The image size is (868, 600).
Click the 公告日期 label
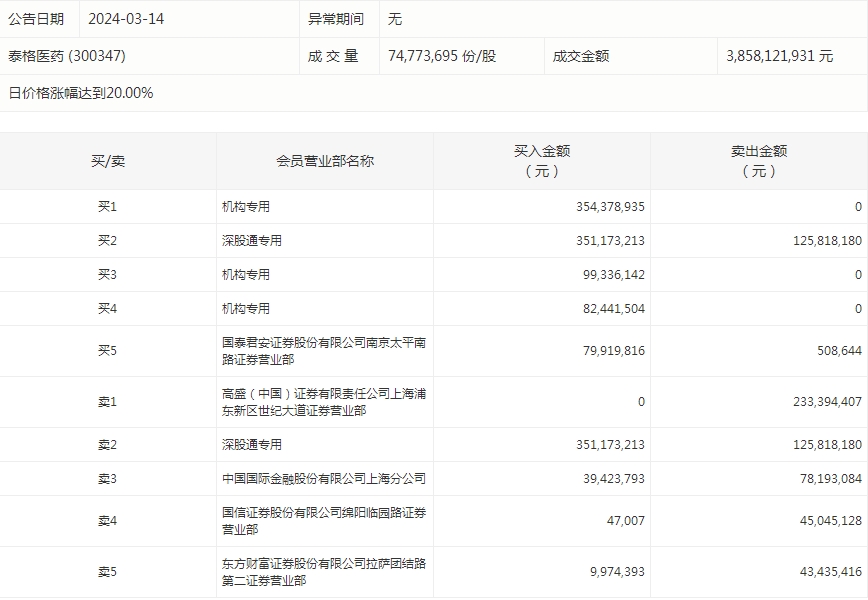pyautogui.click(x=36, y=19)
